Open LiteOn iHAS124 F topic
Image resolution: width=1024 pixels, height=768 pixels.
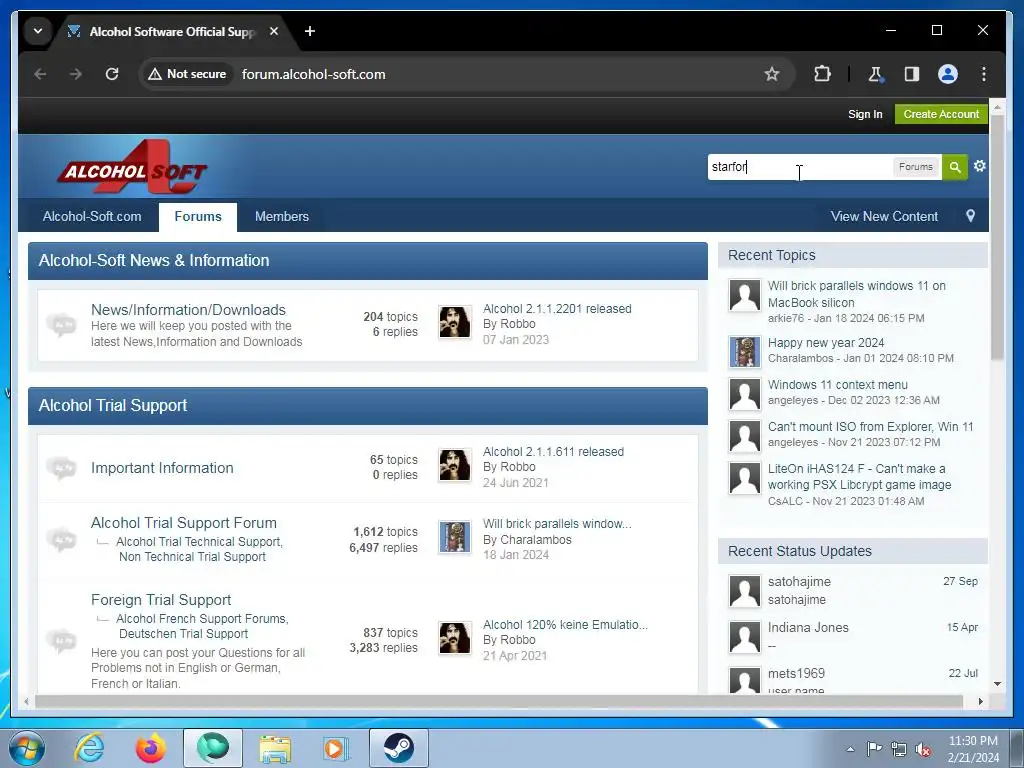pyautogui.click(x=859, y=477)
